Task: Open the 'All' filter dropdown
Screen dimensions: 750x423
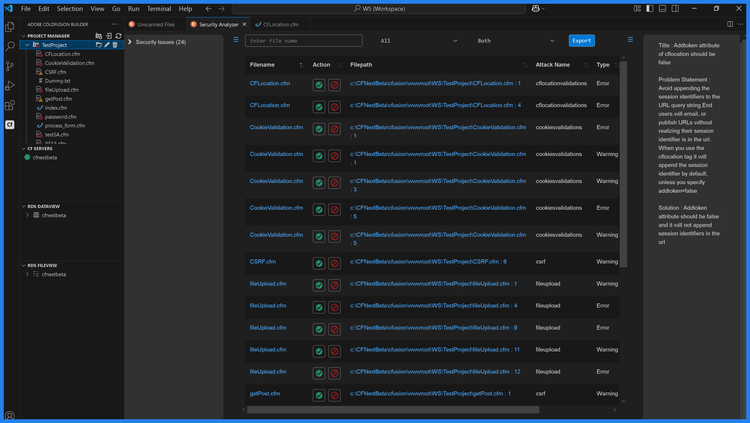Action: click(418, 41)
